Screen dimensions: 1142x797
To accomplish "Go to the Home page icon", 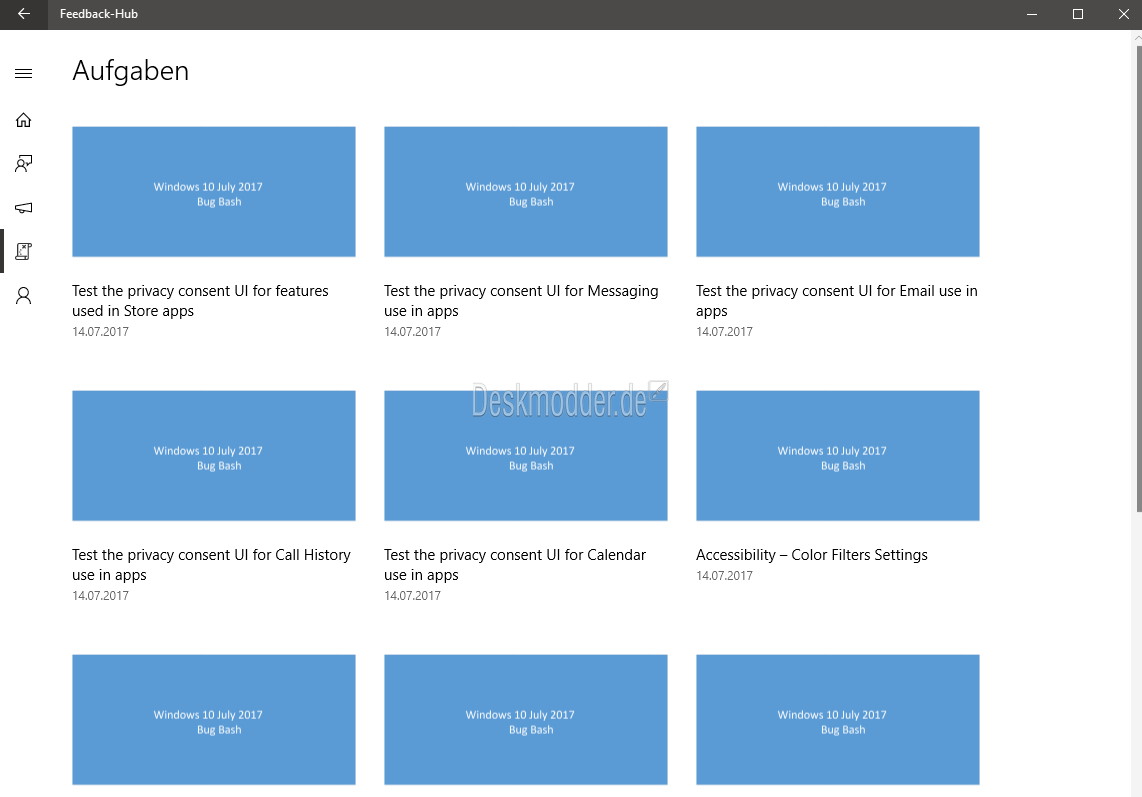I will [x=23, y=119].
